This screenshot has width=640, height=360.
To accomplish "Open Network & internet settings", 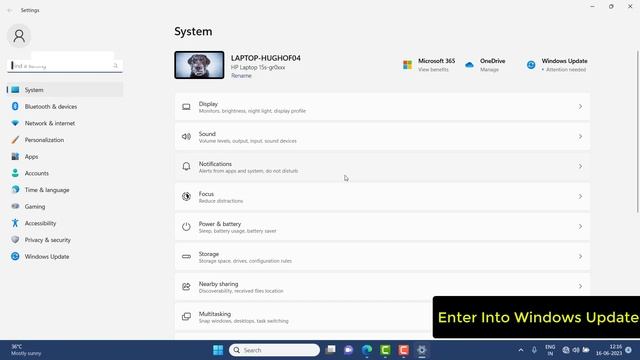I will tap(65, 123).
